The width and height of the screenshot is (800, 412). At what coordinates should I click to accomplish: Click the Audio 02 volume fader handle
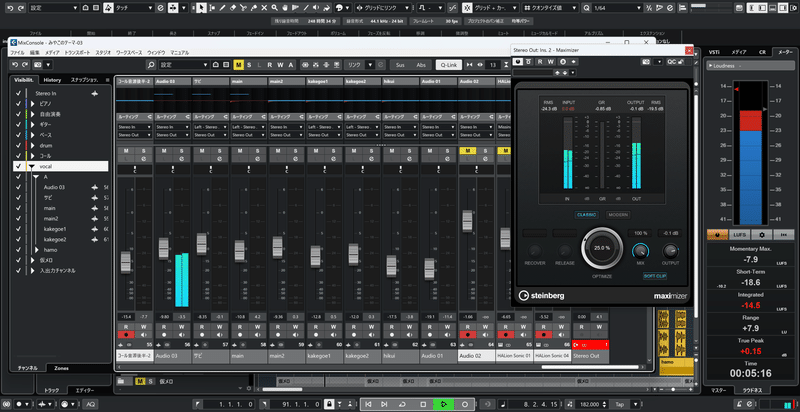pos(467,221)
